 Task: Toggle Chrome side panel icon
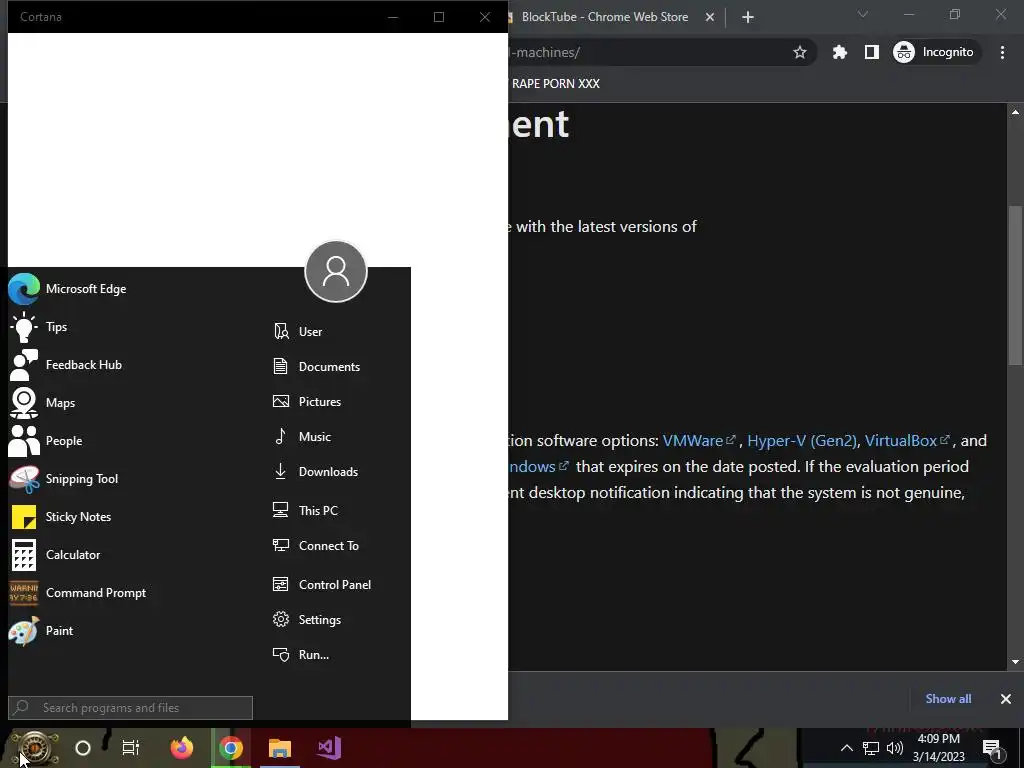[x=872, y=52]
